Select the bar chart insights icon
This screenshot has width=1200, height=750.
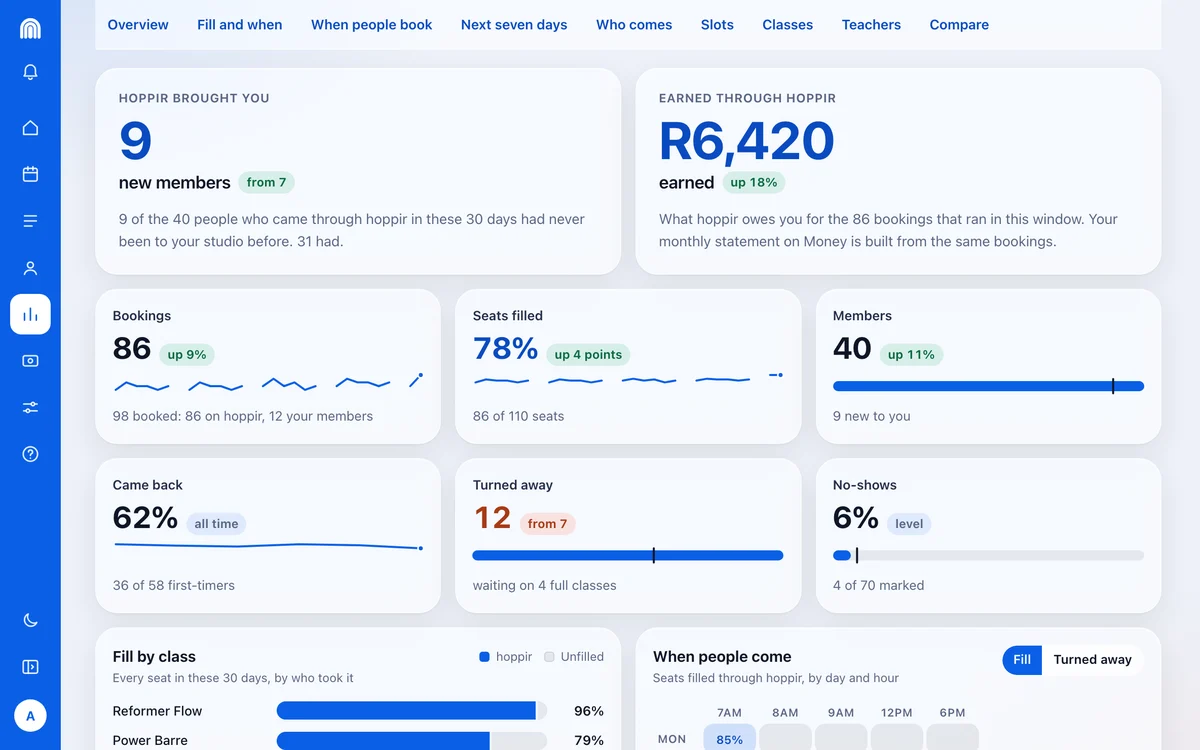click(x=30, y=314)
